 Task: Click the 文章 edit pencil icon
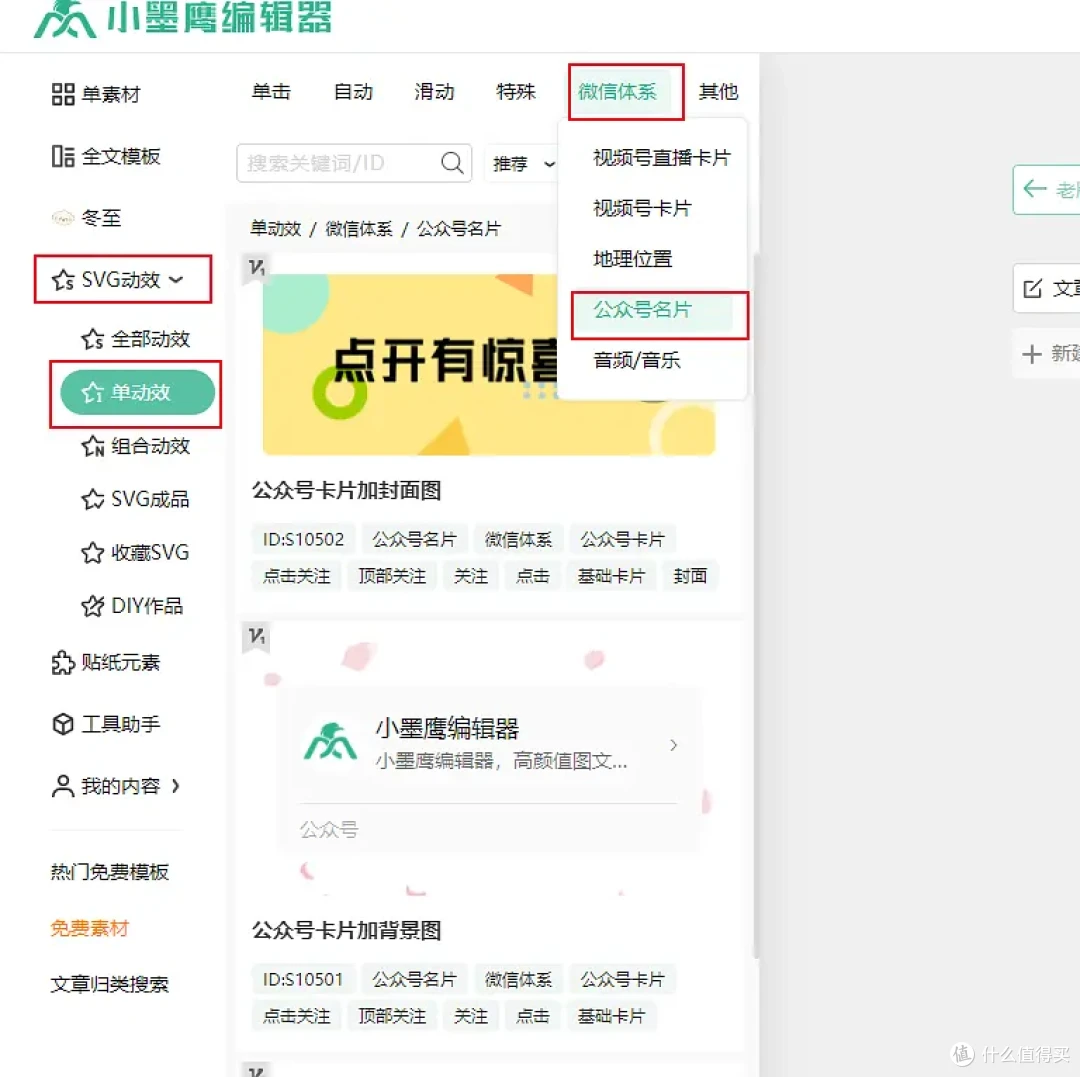1032,289
